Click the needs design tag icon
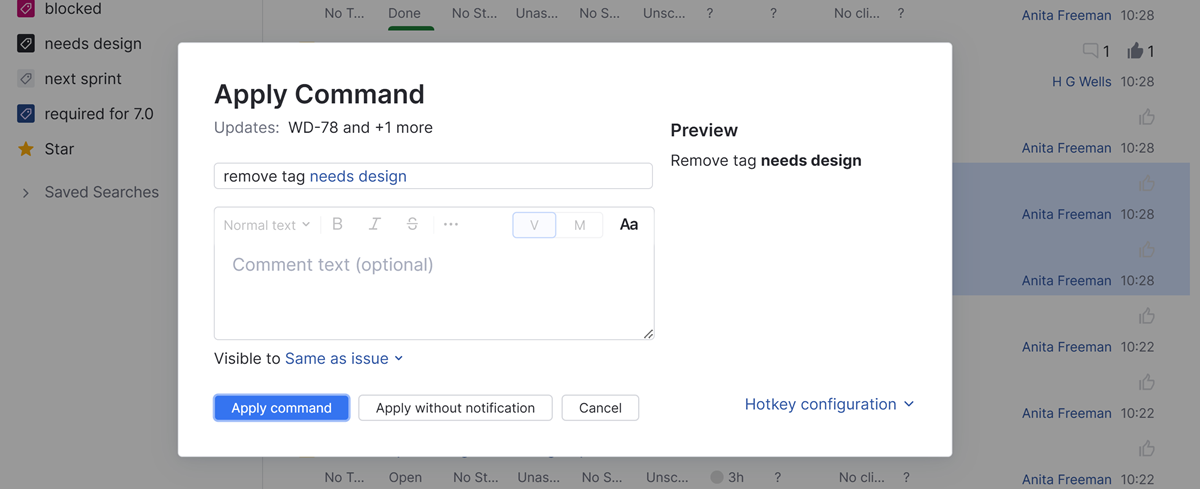 click(x=26, y=44)
